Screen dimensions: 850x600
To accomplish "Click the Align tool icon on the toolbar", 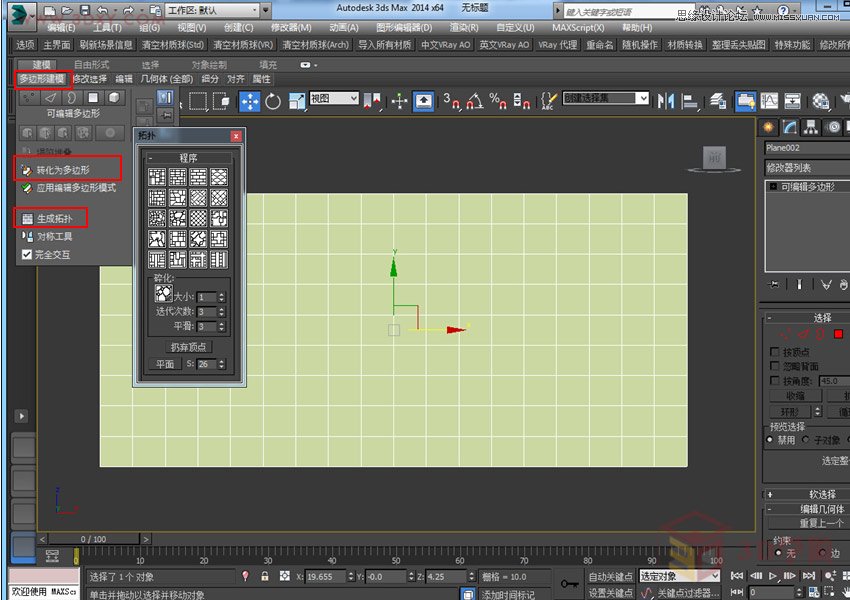I will coord(688,101).
